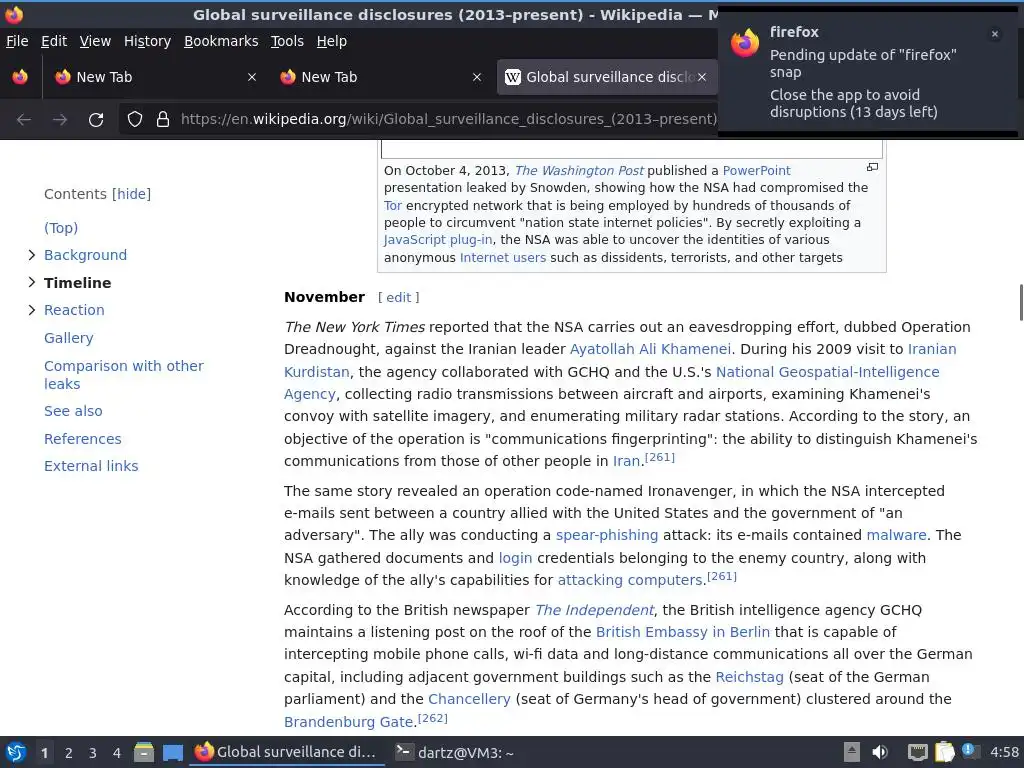Reload the current Wikipedia page
Image resolution: width=1024 pixels, height=768 pixels.
tap(96, 120)
